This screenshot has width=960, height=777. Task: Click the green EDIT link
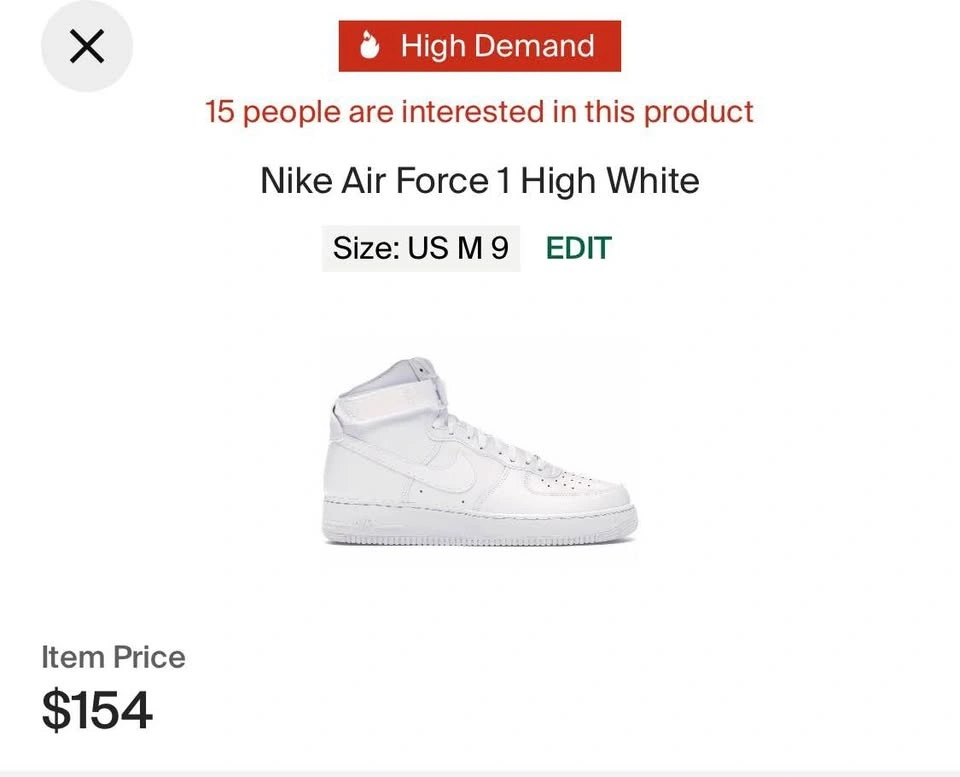(x=578, y=248)
